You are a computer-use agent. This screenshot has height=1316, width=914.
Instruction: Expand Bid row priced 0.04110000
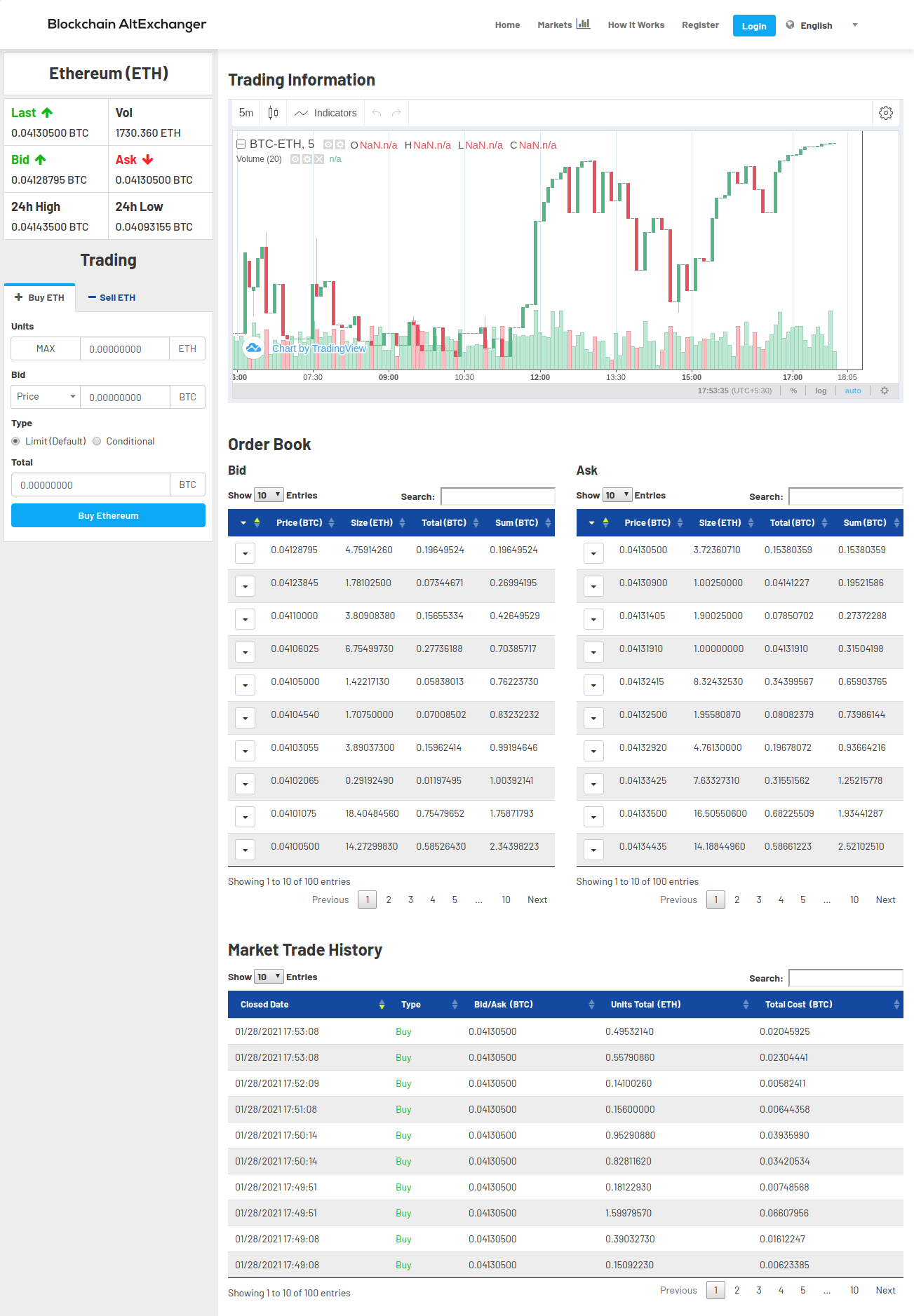coord(245,619)
